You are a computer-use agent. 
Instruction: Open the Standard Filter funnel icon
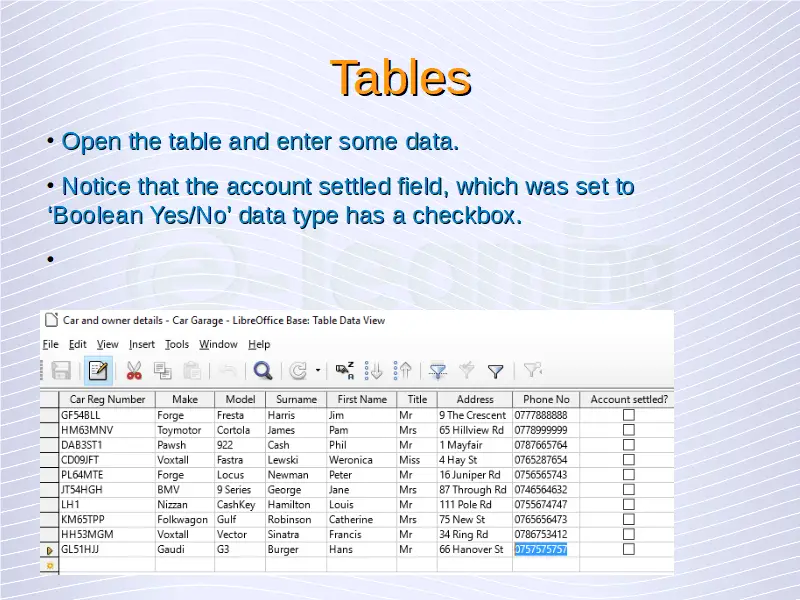click(495, 371)
